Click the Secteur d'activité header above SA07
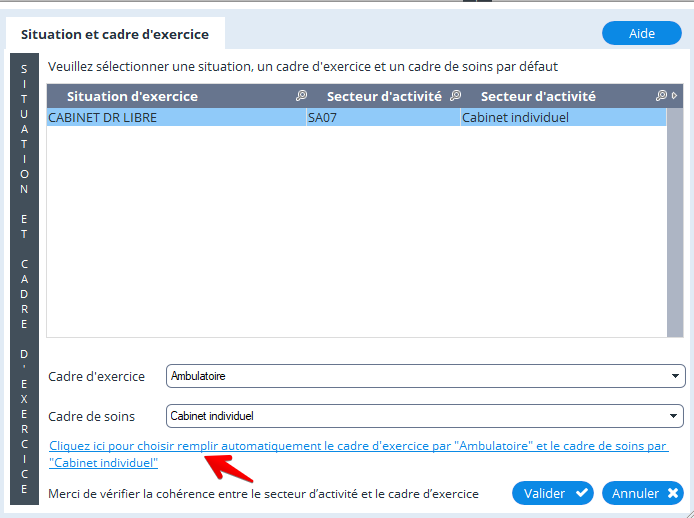Image resolution: width=694 pixels, height=518 pixels. point(384,96)
